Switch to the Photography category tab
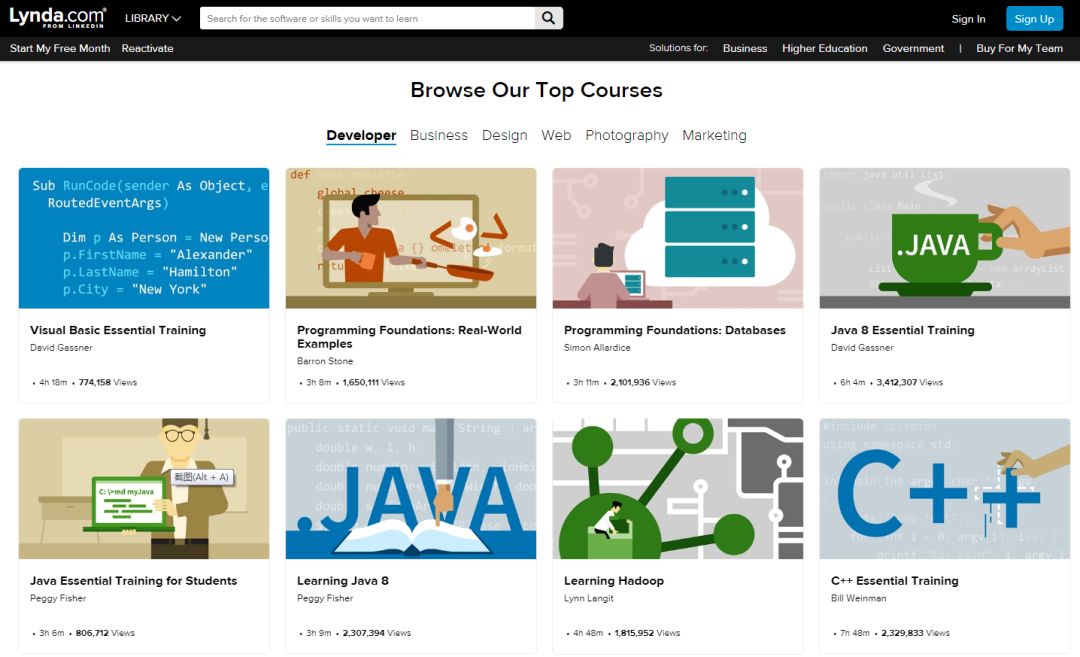The image size is (1080, 657). click(627, 135)
